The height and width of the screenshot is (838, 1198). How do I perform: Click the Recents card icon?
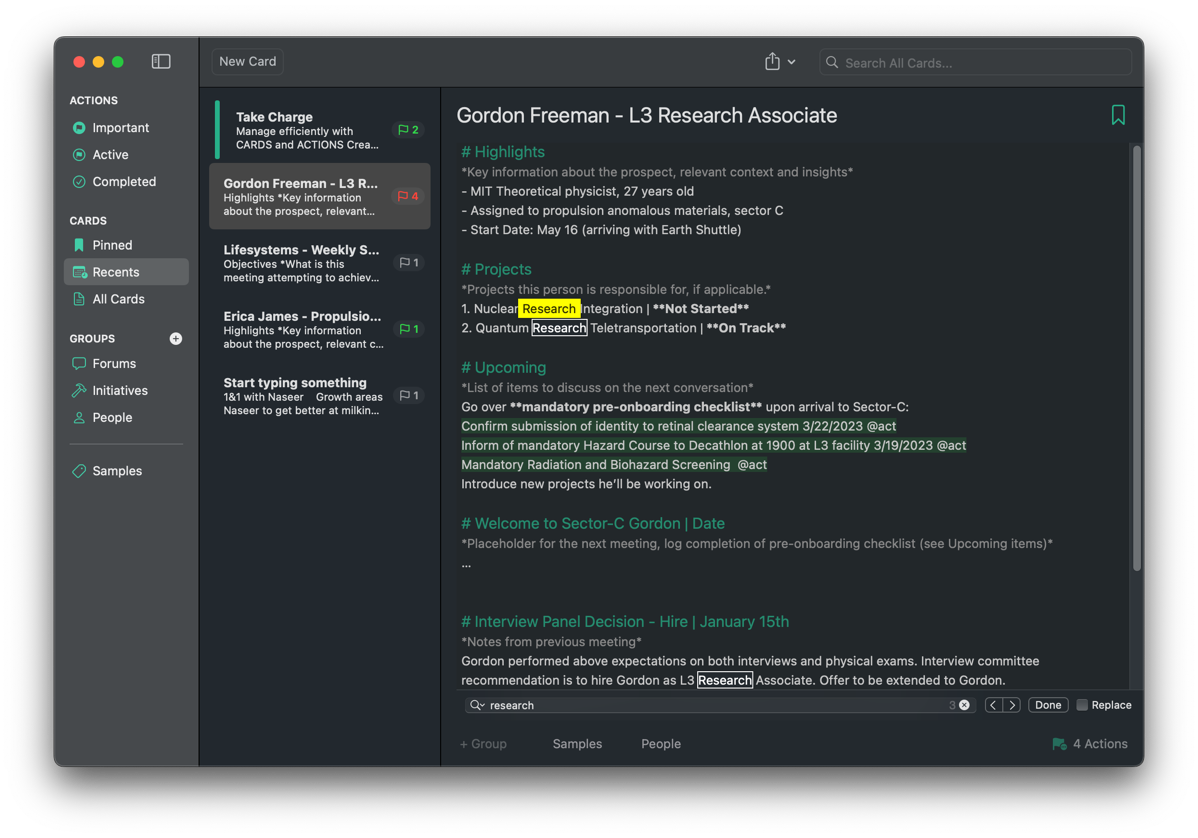[79, 272]
